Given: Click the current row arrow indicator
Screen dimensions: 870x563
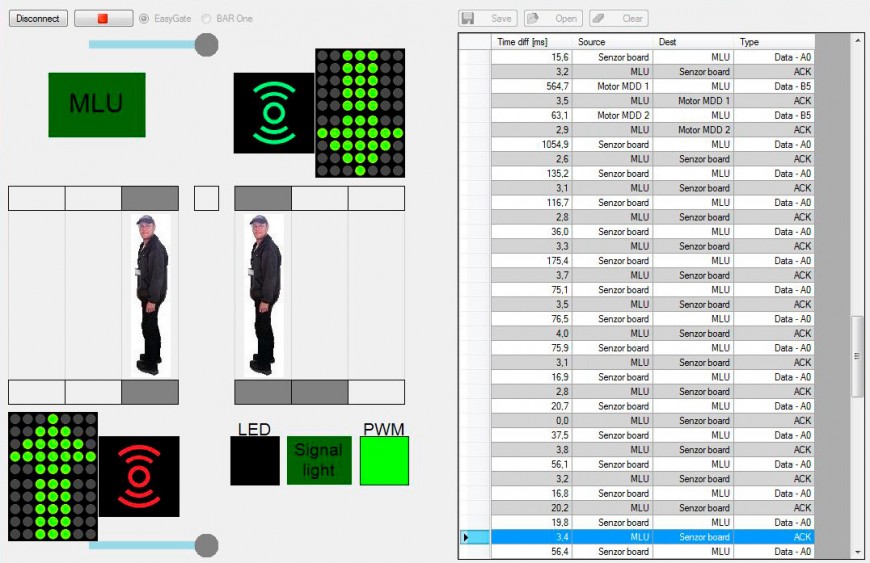Looking at the screenshot, I should pyautogui.click(x=465, y=537).
